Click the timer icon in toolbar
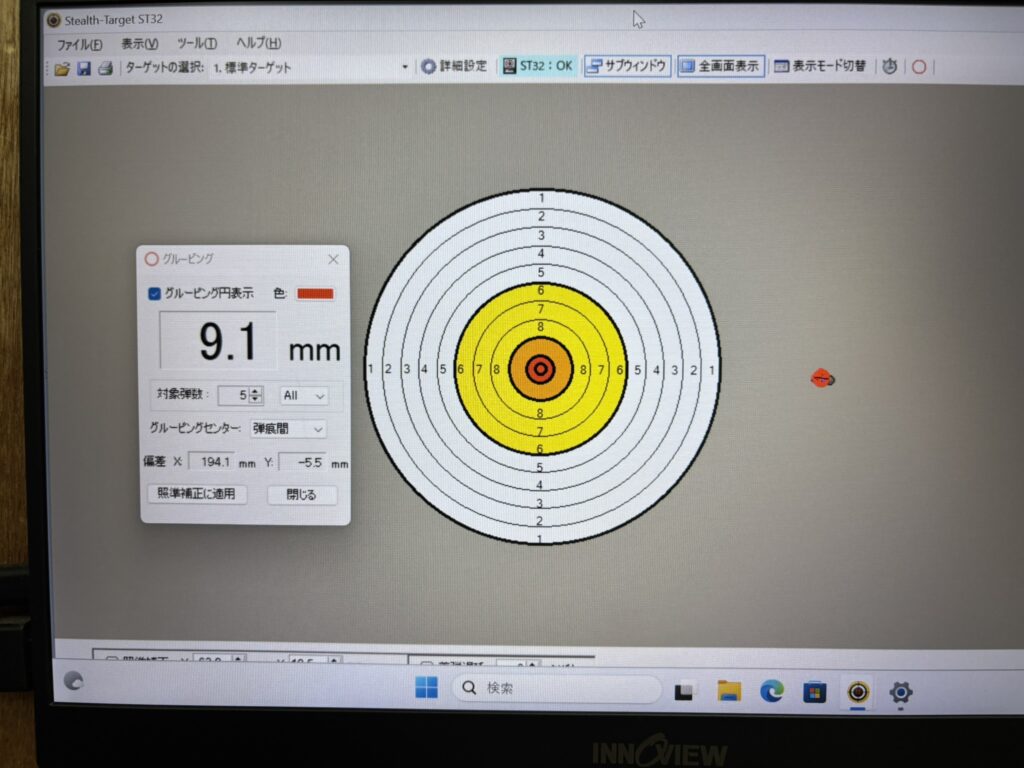1024x768 pixels. click(888, 67)
